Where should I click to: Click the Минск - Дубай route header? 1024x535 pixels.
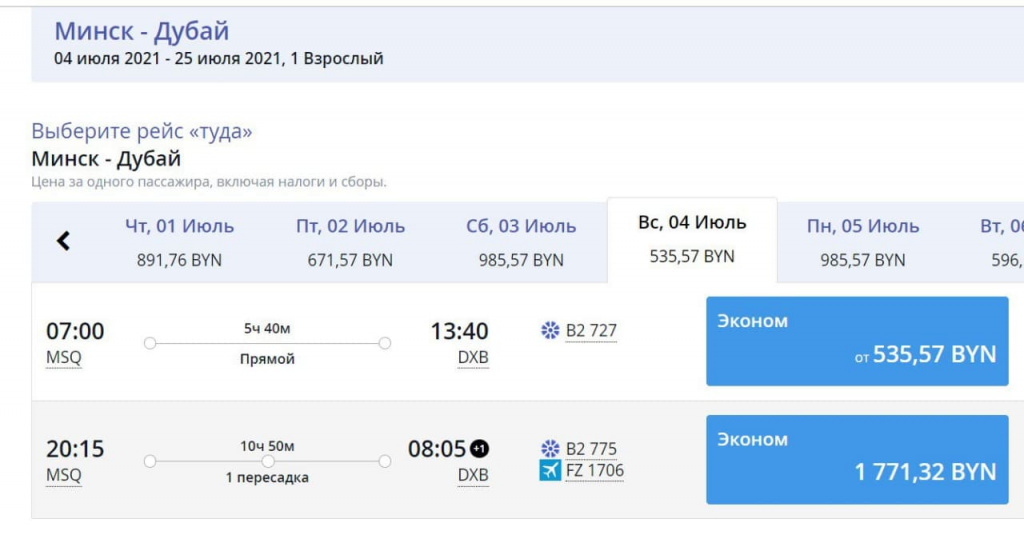(141, 31)
